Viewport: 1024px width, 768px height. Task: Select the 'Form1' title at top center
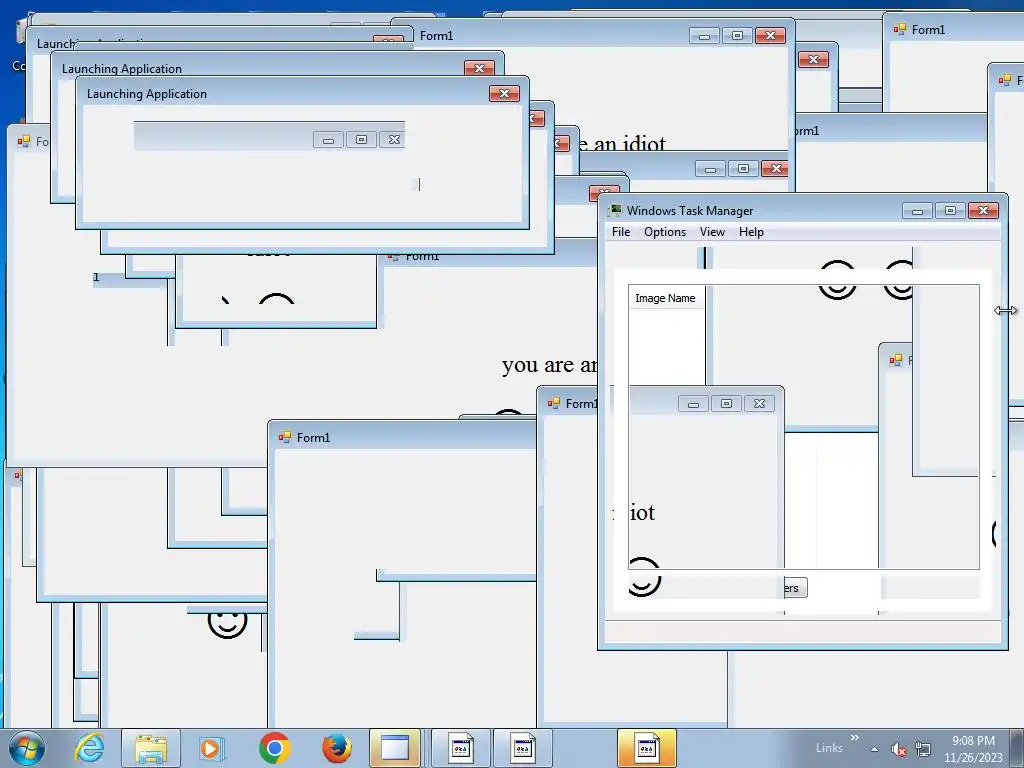click(436, 36)
